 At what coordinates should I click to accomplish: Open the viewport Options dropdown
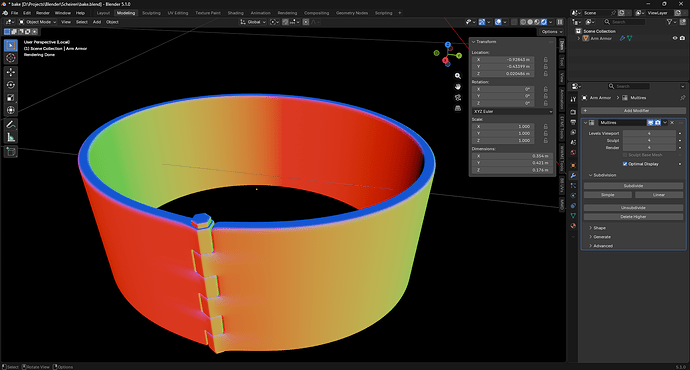pyautogui.click(x=551, y=32)
